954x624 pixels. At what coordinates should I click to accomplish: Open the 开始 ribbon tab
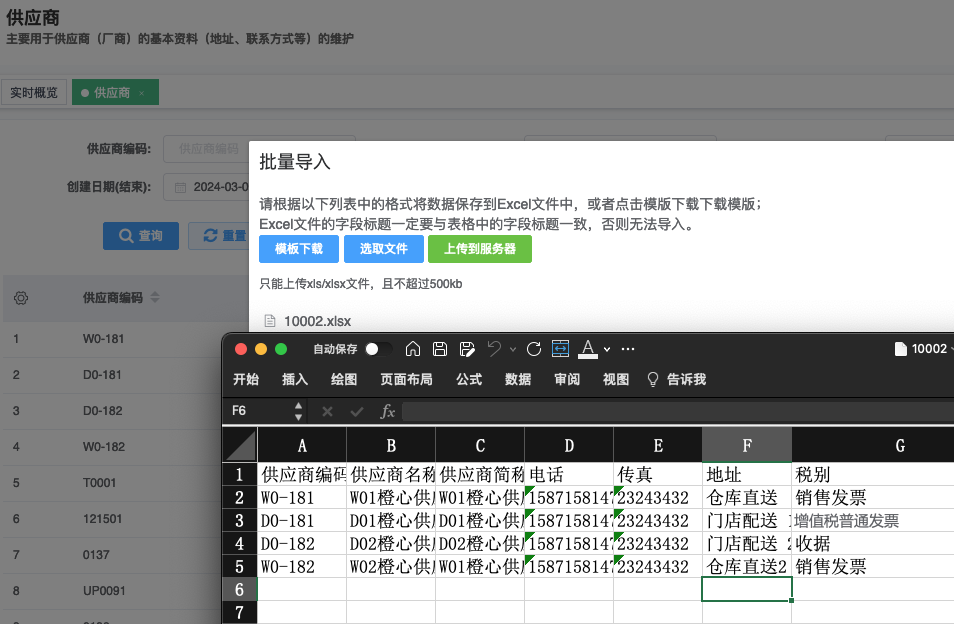point(246,379)
